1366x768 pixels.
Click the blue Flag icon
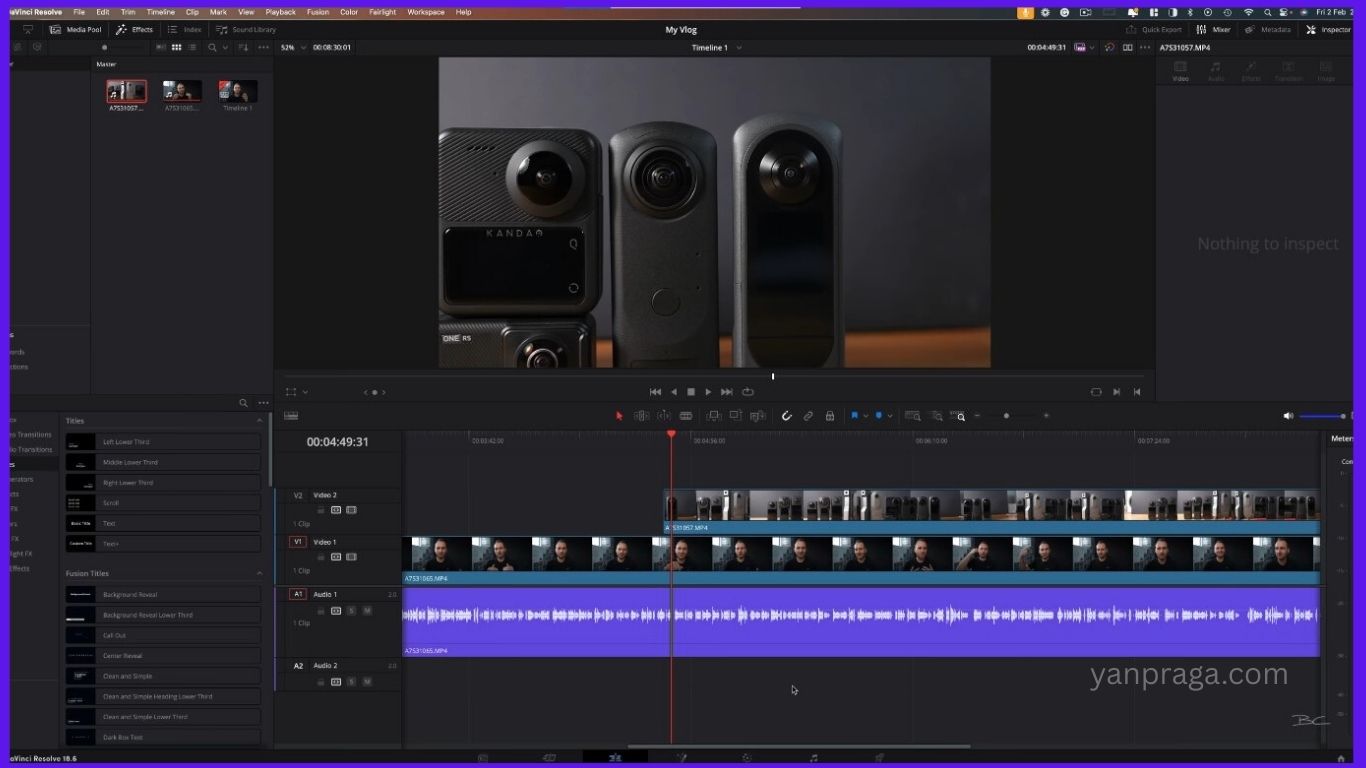(854, 416)
